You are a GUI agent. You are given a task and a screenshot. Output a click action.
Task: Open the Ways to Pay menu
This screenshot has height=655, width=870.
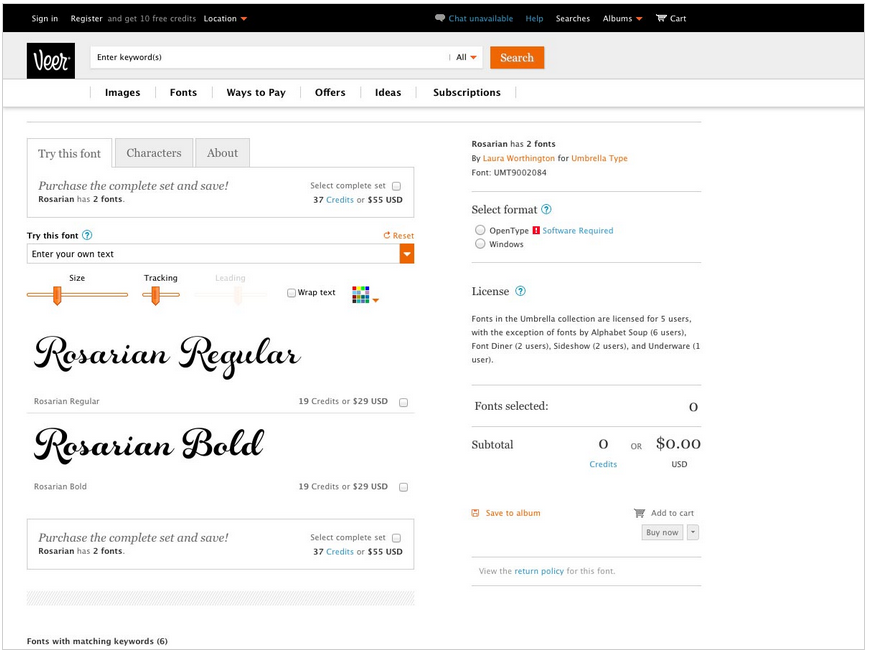pyautogui.click(x=256, y=93)
